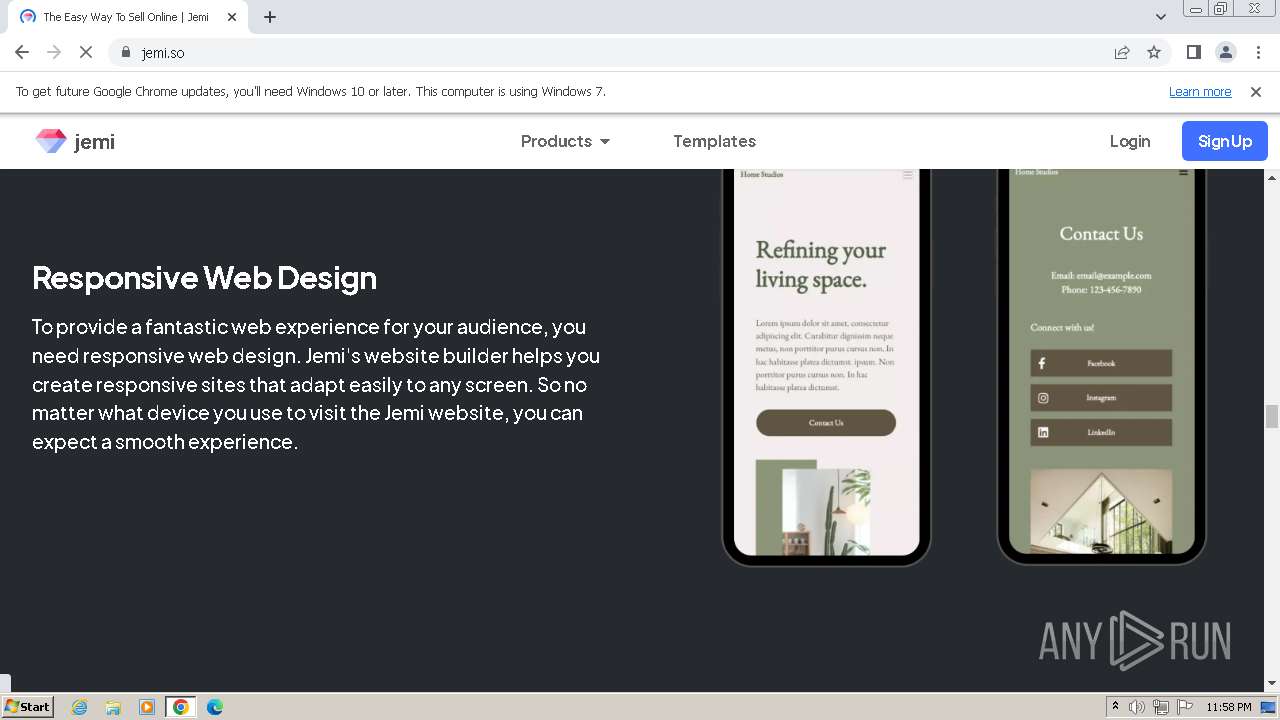The height and width of the screenshot is (720, 1280).
Task: Click the Chrome taskbar icon
Action: tap(181, 707)
